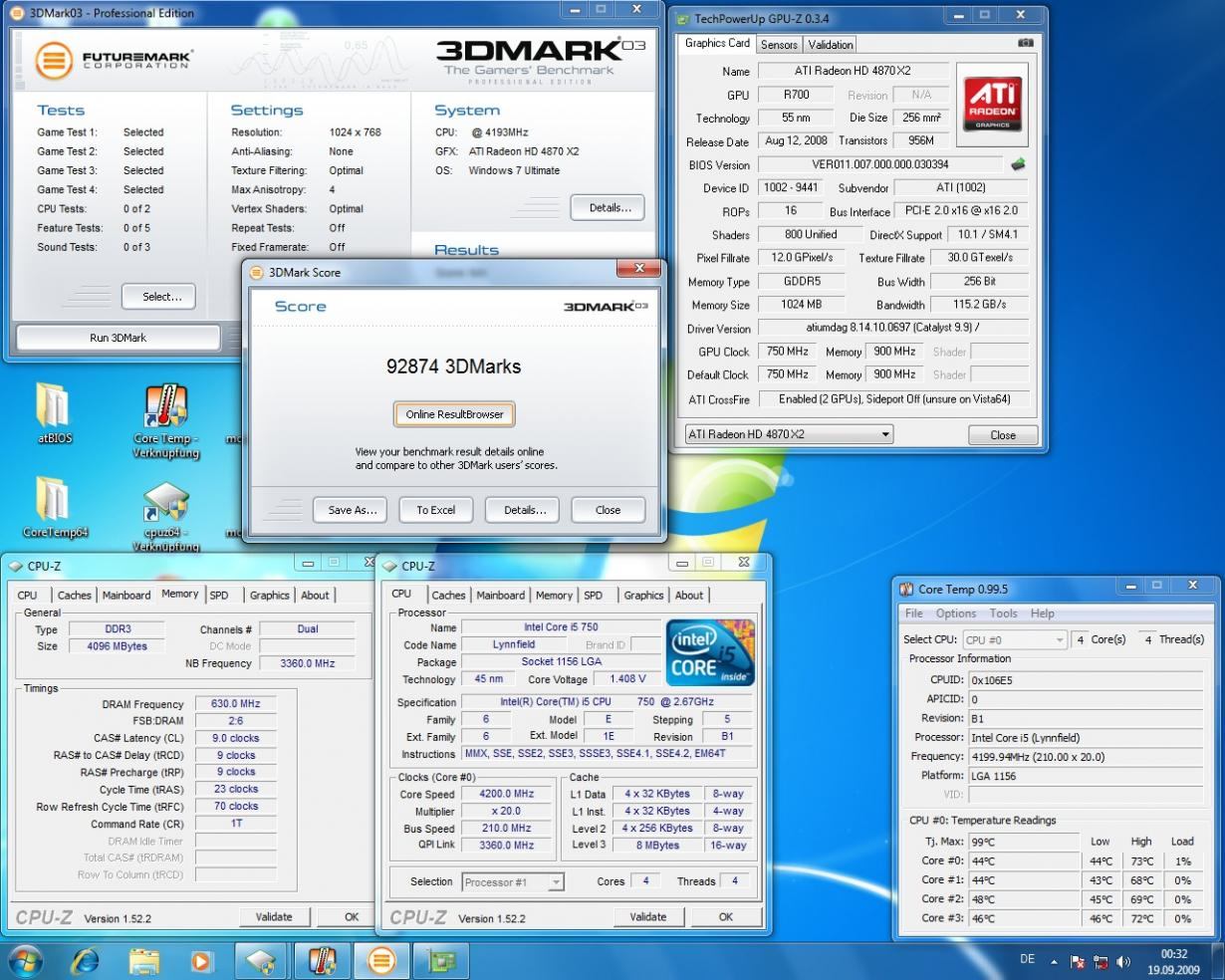This screenshot has height=980, width=1225.
Task: Click Core Temp Frequency 4199.94MHz value
Action: (x=1088, y=757)
